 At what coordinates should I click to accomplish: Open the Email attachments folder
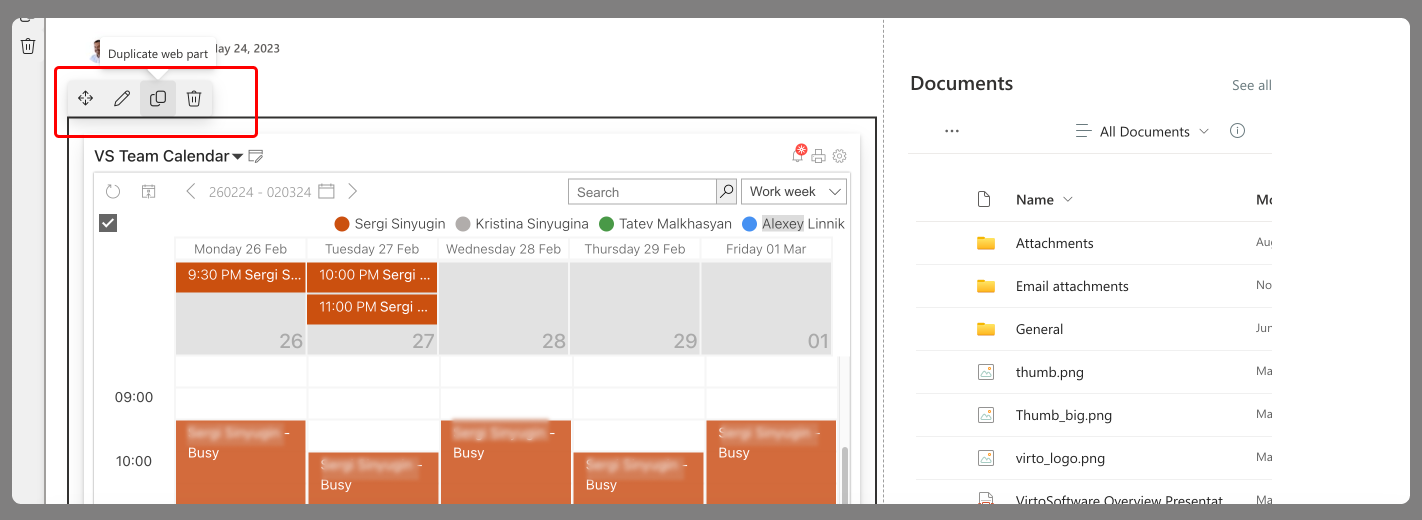coord(1072,286)
